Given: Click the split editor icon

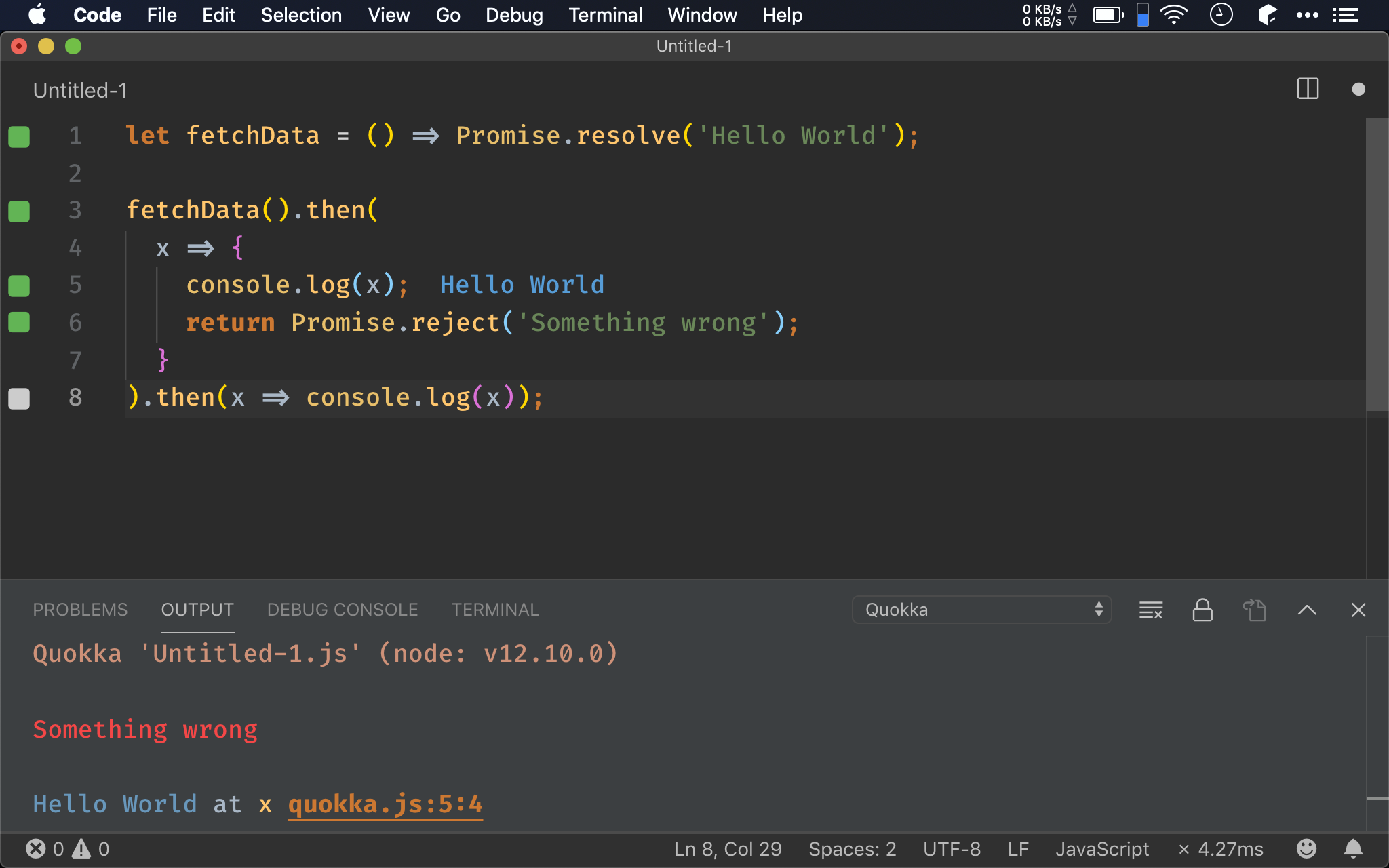Looking at the screenshot, I should click(x=1307, y=89).
